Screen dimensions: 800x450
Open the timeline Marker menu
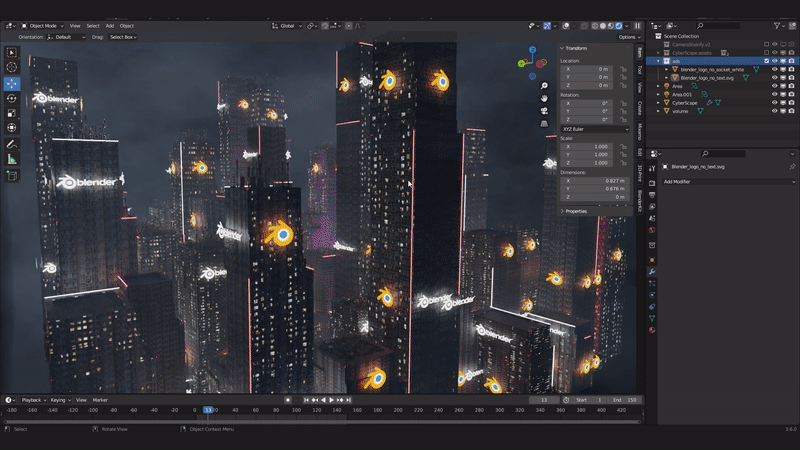[100, 400]
